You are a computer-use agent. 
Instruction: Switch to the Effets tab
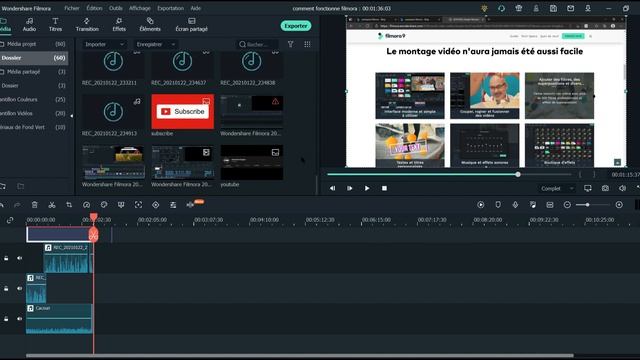tap(119, 24)
